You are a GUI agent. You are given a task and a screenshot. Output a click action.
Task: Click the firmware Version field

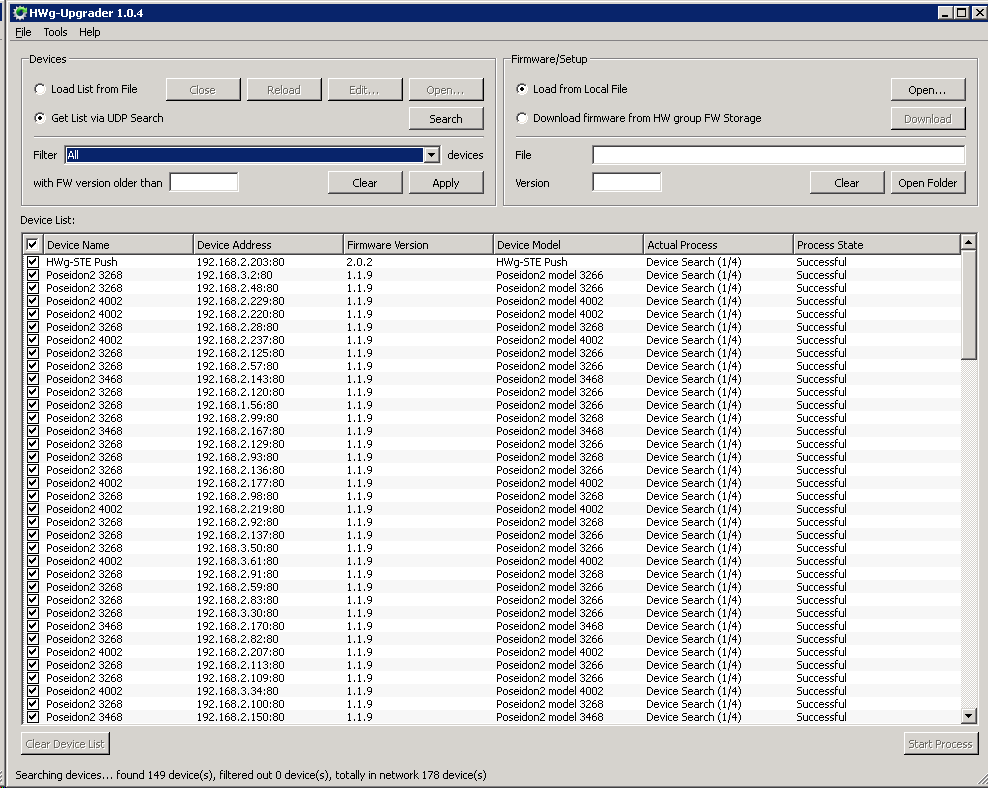[x=626, y=183]
